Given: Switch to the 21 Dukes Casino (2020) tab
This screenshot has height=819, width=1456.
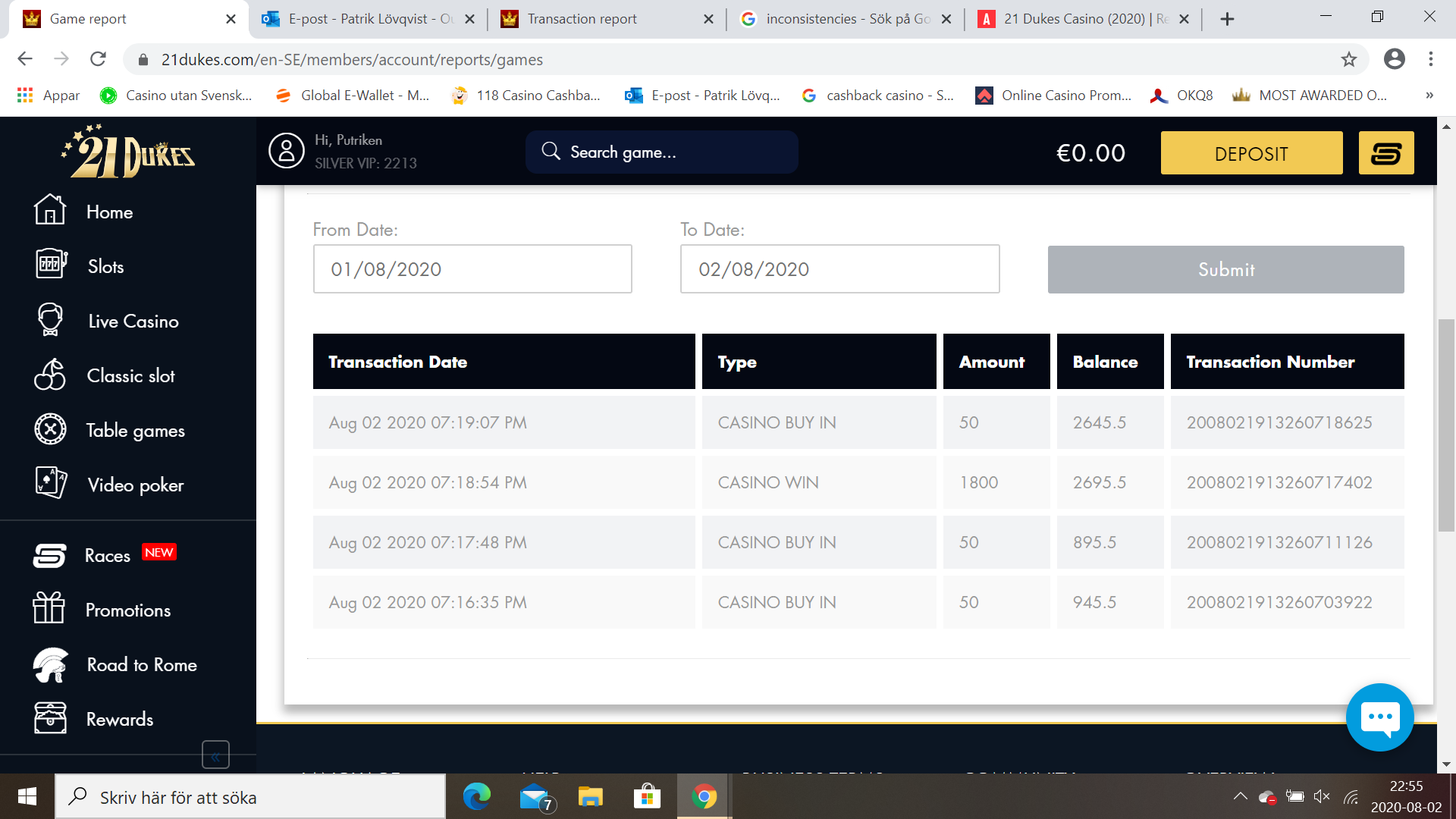Looking at the screenshot, I should [x=1084, y=19].
